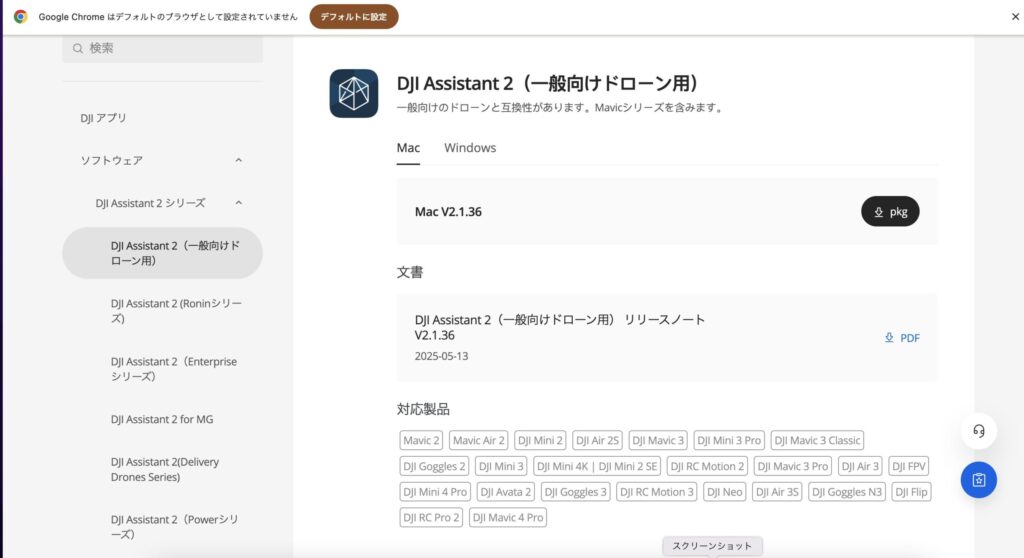
Task: Click the DJI Goggles 2 tag
Action: tap(434, 466)
